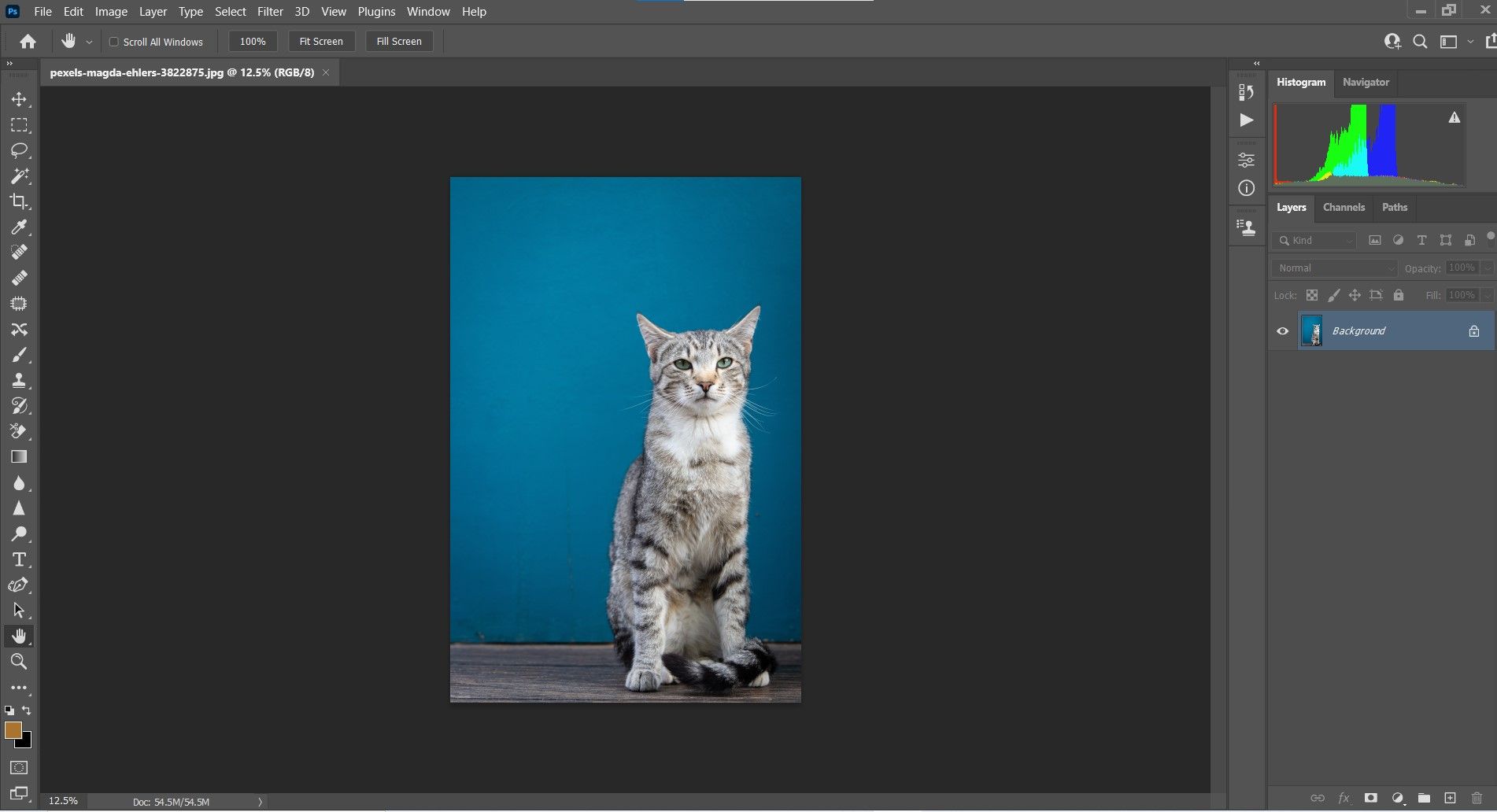Select the Move tool
This screenshot has width=1497, height=812.
[19, 99]
